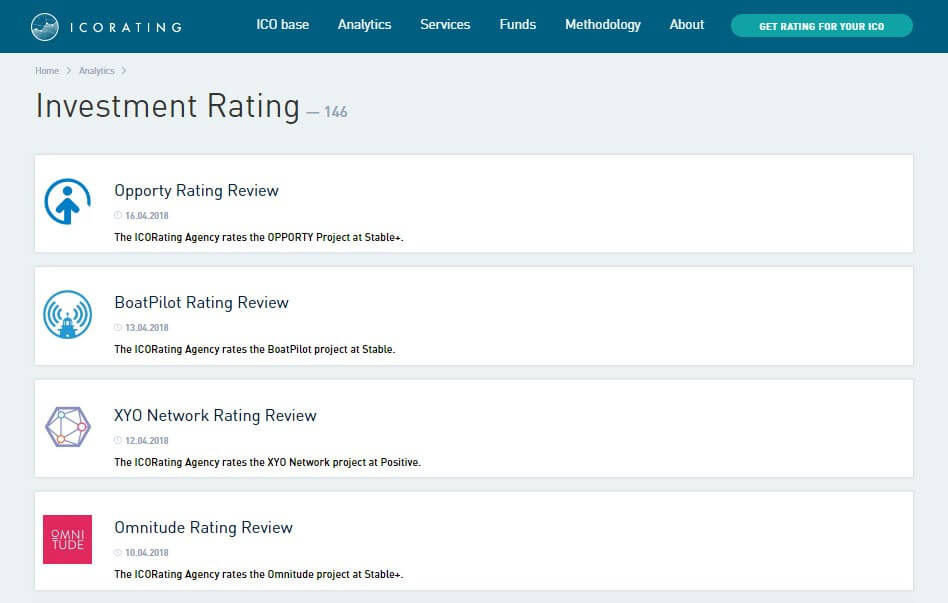Go to Home via breadcrumb

pos(47,71)
